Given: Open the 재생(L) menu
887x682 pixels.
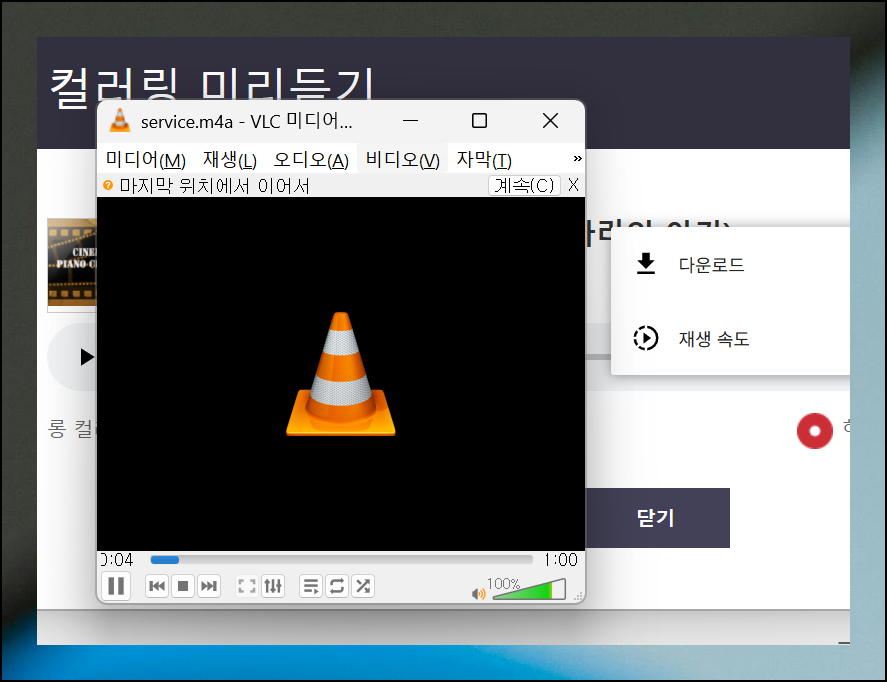Looking at the screenshot, I should 230,160.
